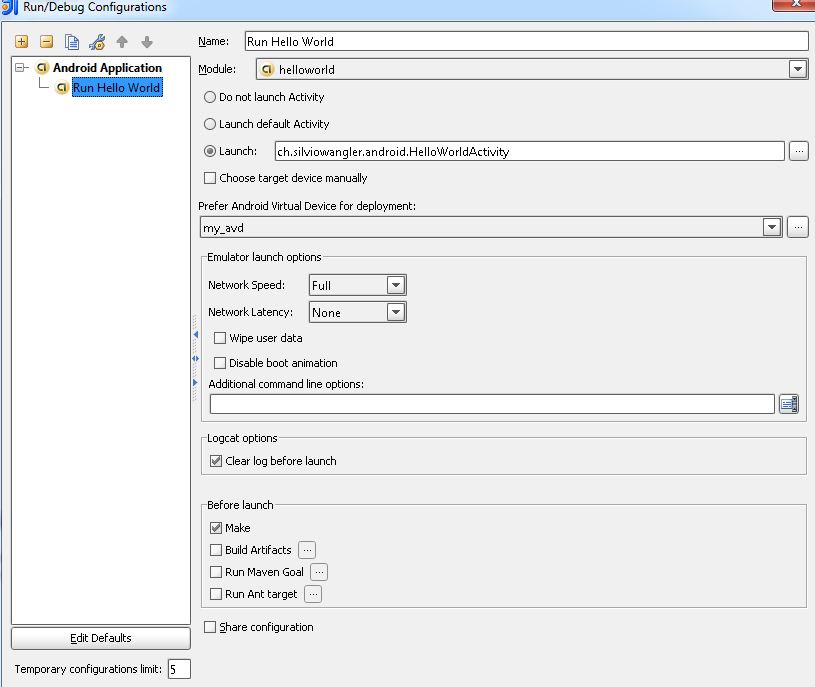
Task: Open the Module dropdown helloworld
Action: [x=797, y=69]
